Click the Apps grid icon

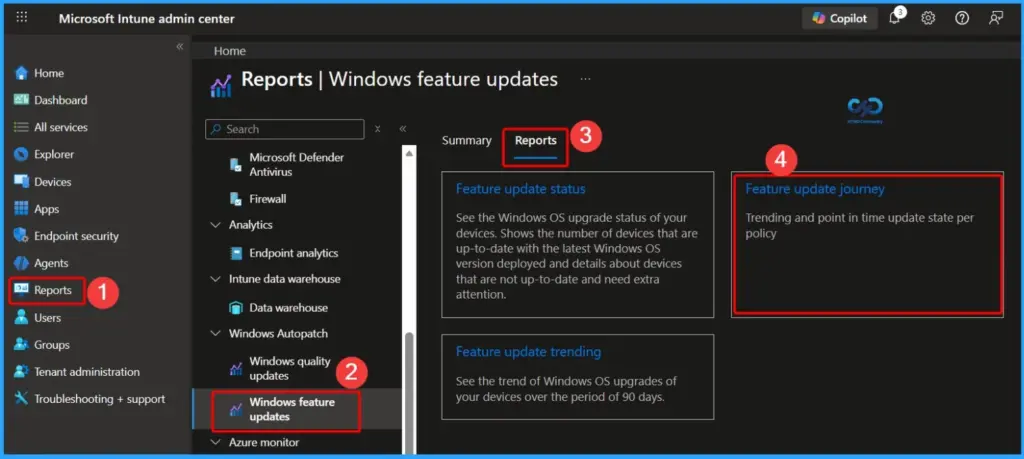22,209
